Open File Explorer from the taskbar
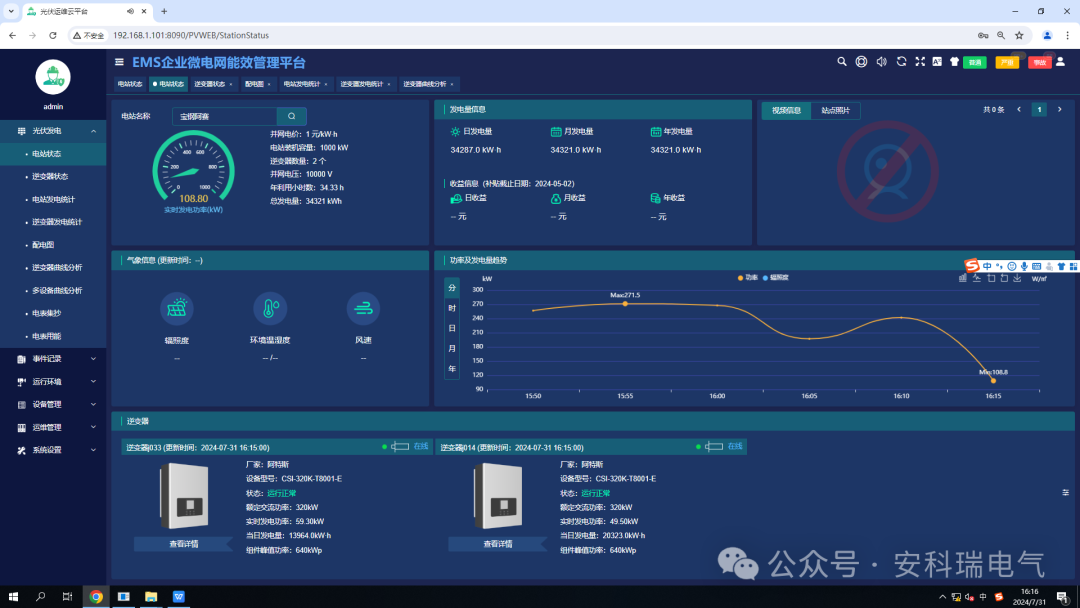The height and width of the screenshot is (608, 1080). [x=151, y=596]
